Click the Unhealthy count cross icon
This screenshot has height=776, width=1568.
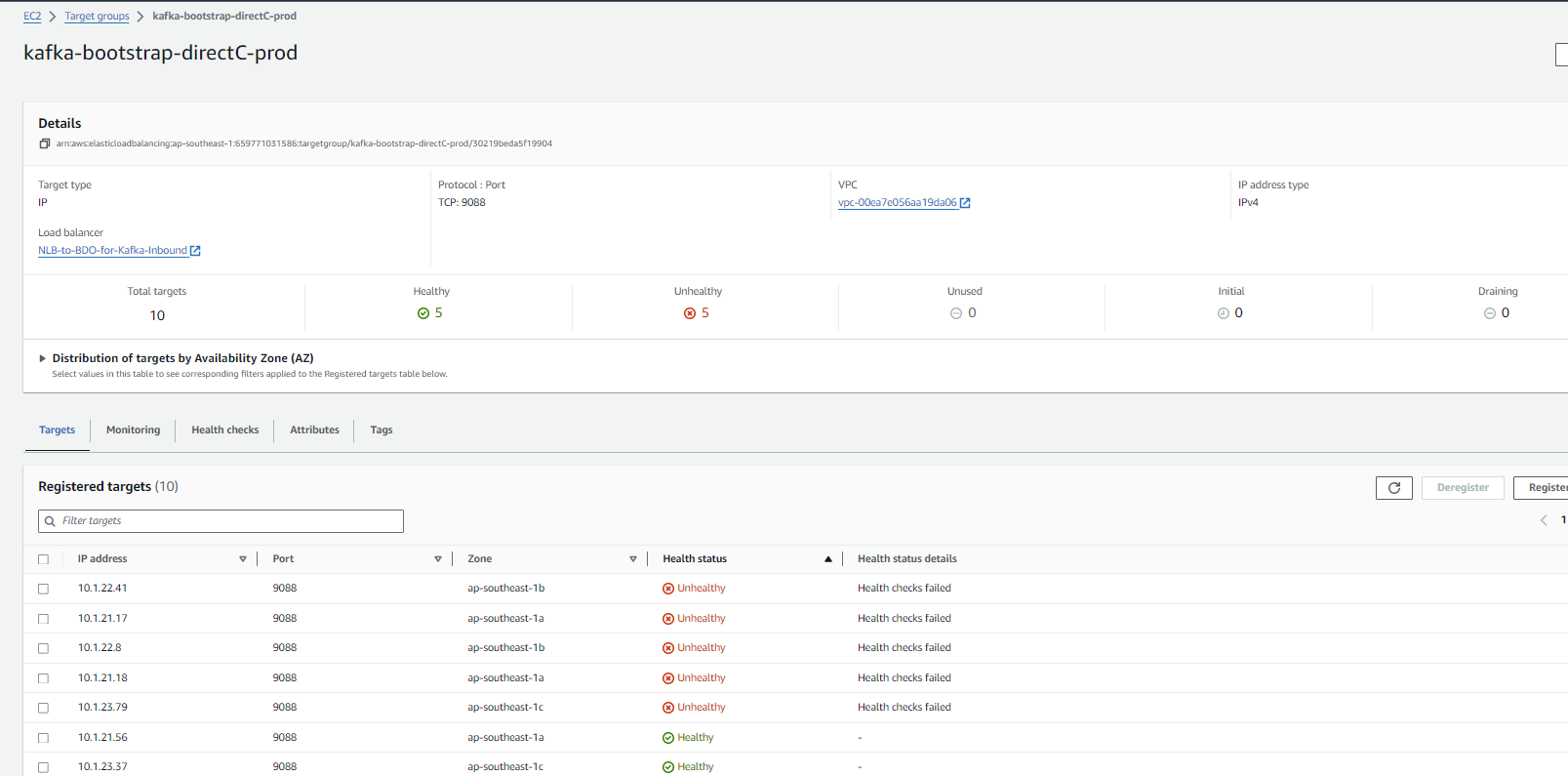[x=690, y=313]
